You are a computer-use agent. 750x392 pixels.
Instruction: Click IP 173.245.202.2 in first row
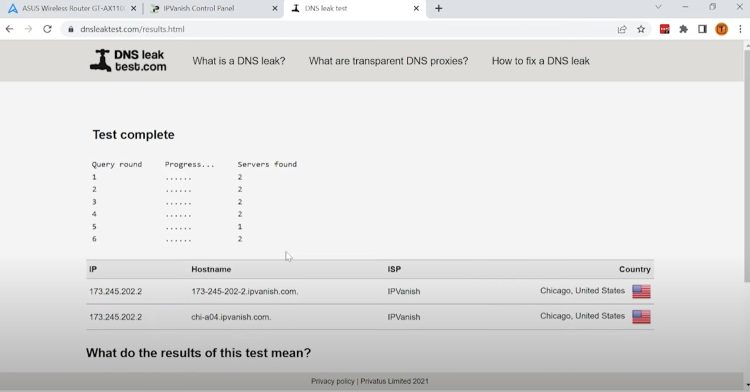coord(115,291)
